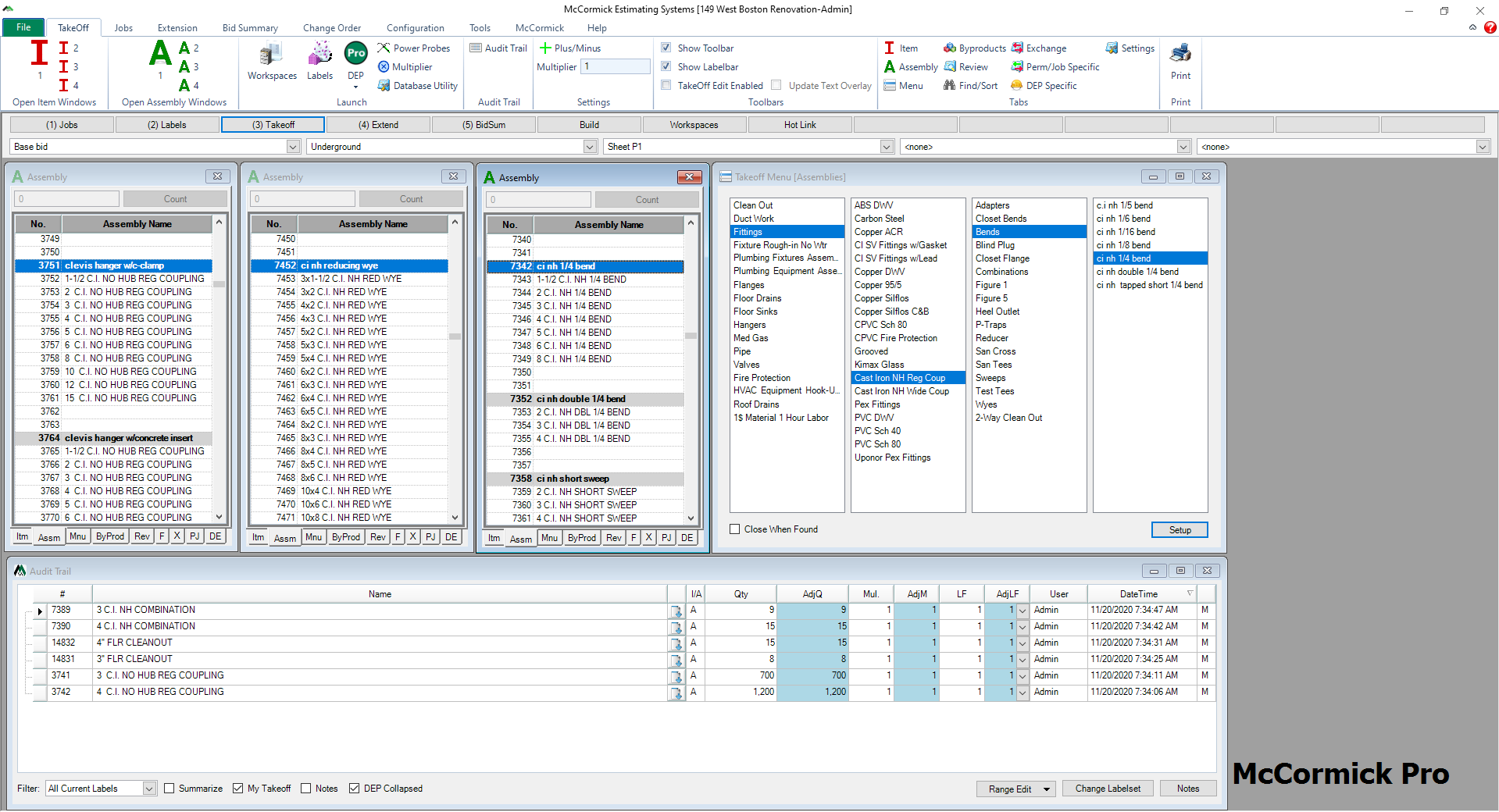Open Assembly Window 3 icon

point(184,66)
